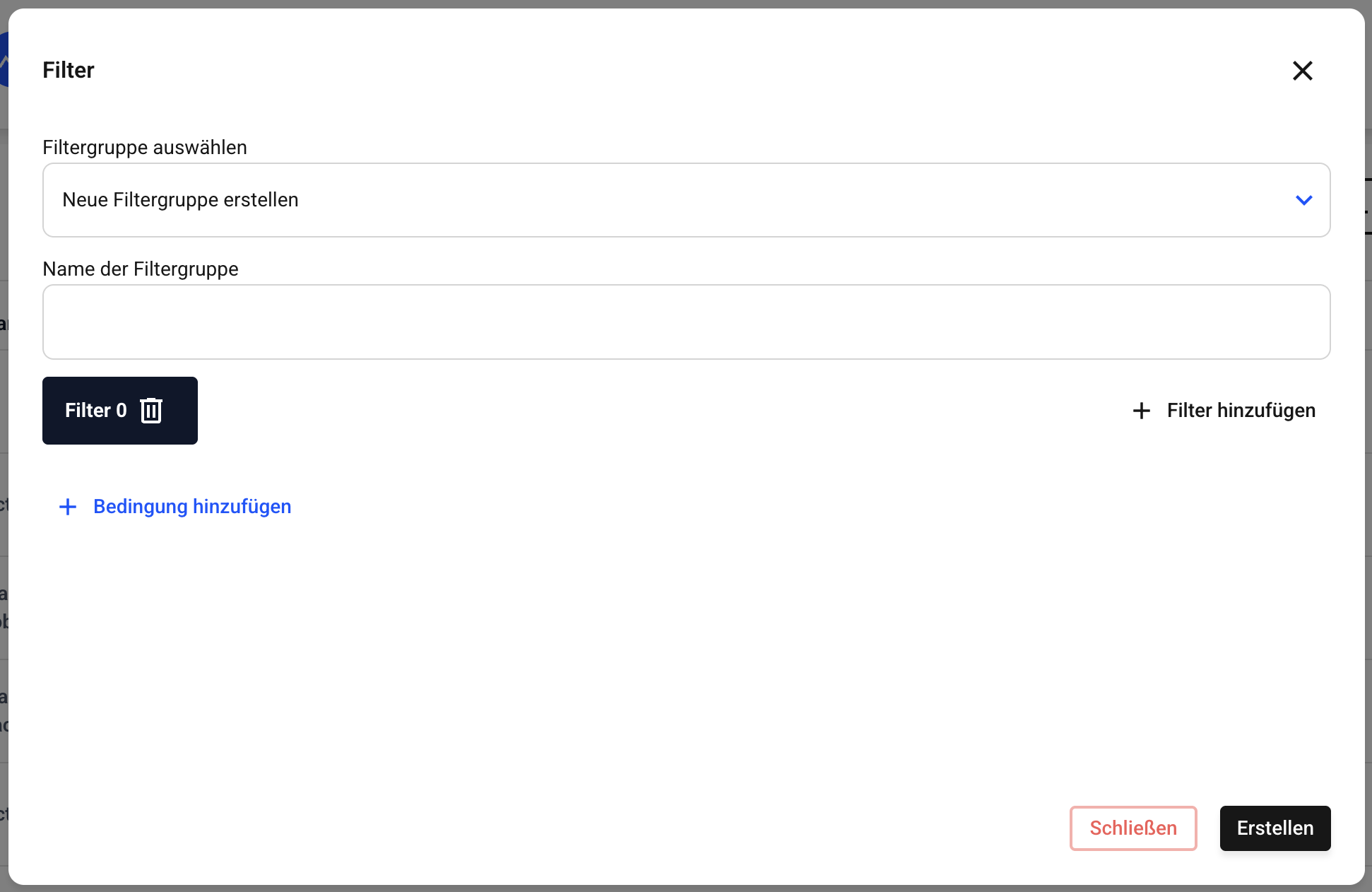Image resolution: width=1372 pixels, height=892 pixels.
Task: Click the "Filtergruppe auswählen" label
Action: pos(145,148)
